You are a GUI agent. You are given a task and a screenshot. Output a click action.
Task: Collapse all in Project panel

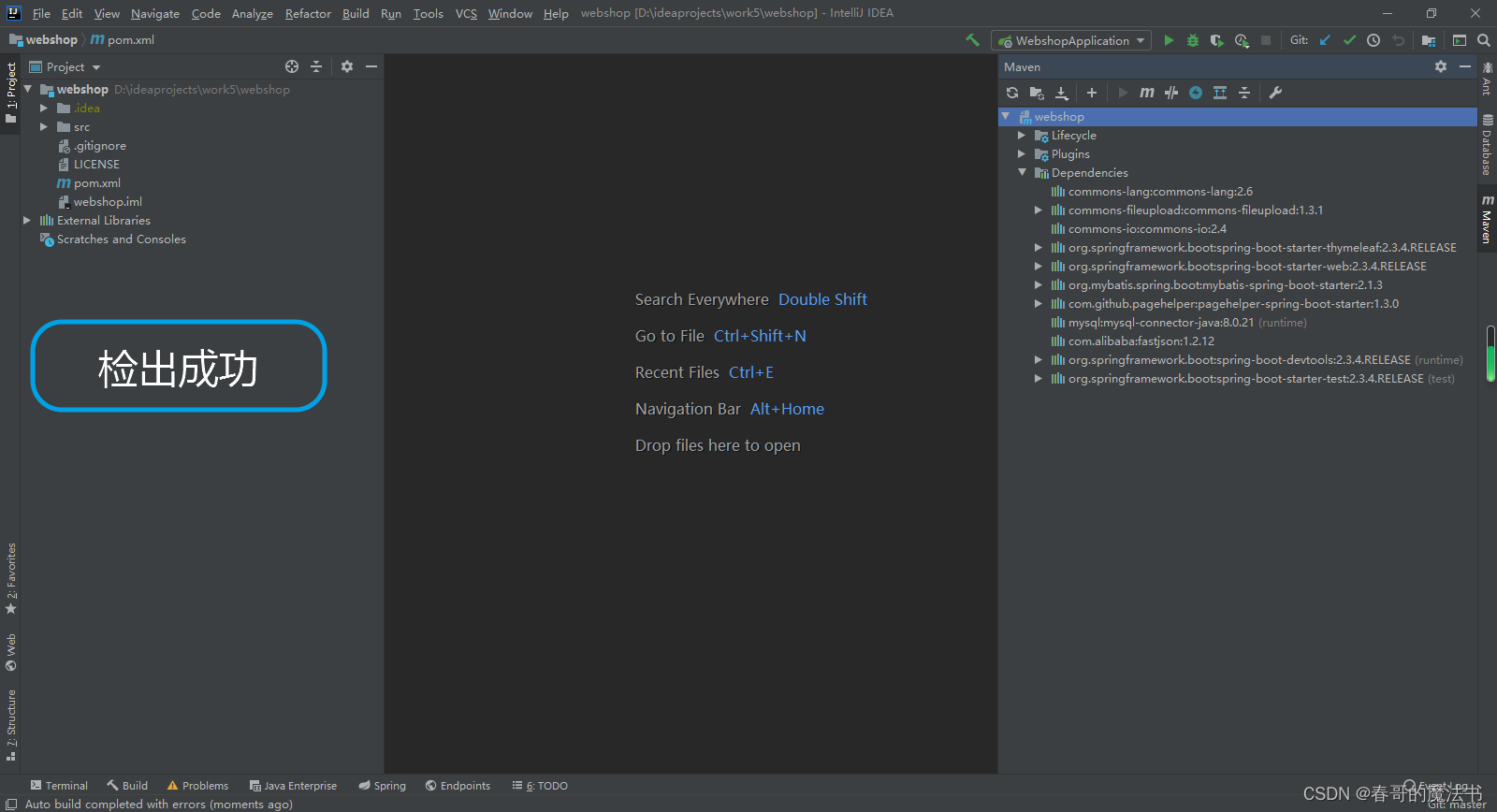coord(316,66)
